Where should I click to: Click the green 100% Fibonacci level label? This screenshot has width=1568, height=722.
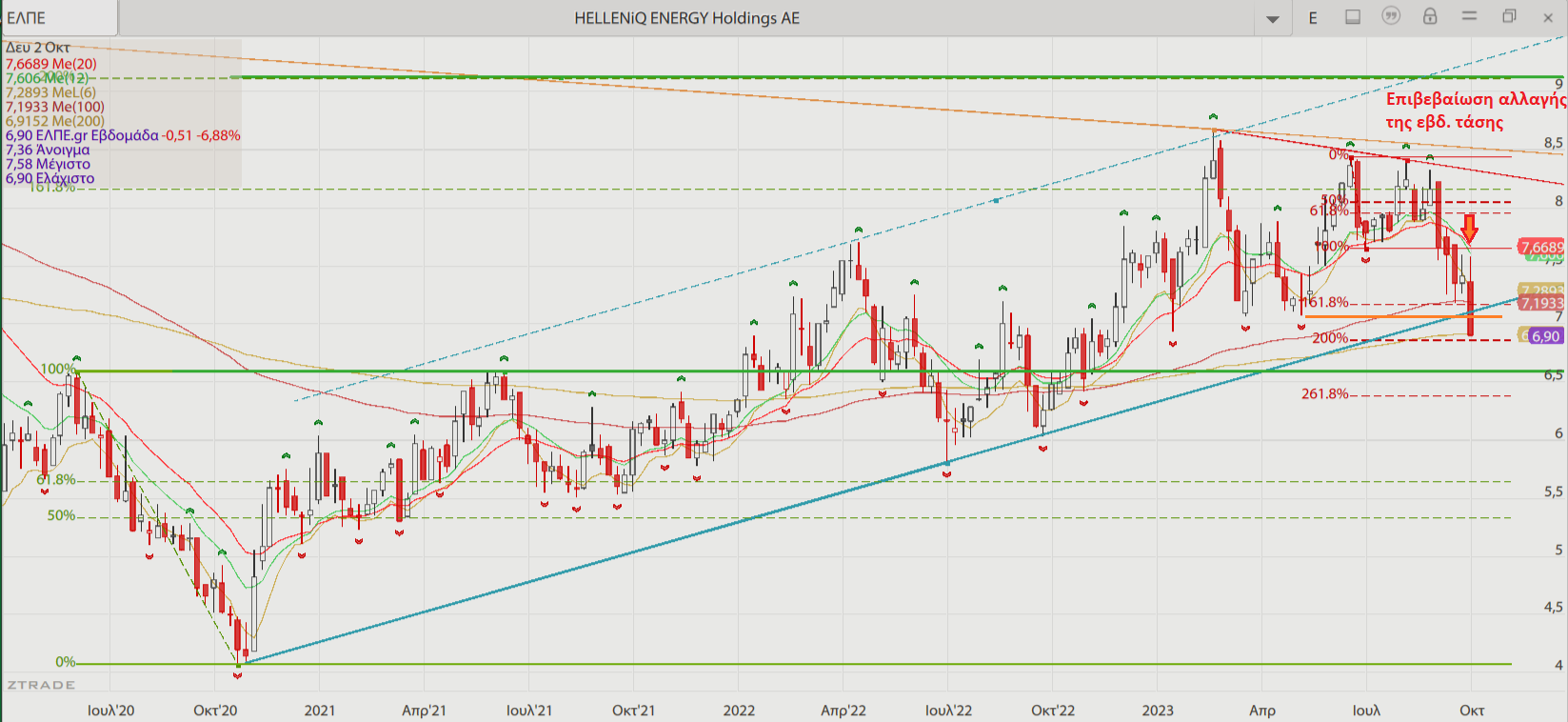tap(57, 369)
